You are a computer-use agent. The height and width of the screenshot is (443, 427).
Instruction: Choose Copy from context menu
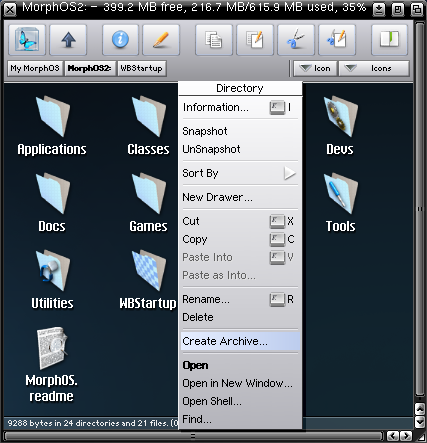pos(240,239)
